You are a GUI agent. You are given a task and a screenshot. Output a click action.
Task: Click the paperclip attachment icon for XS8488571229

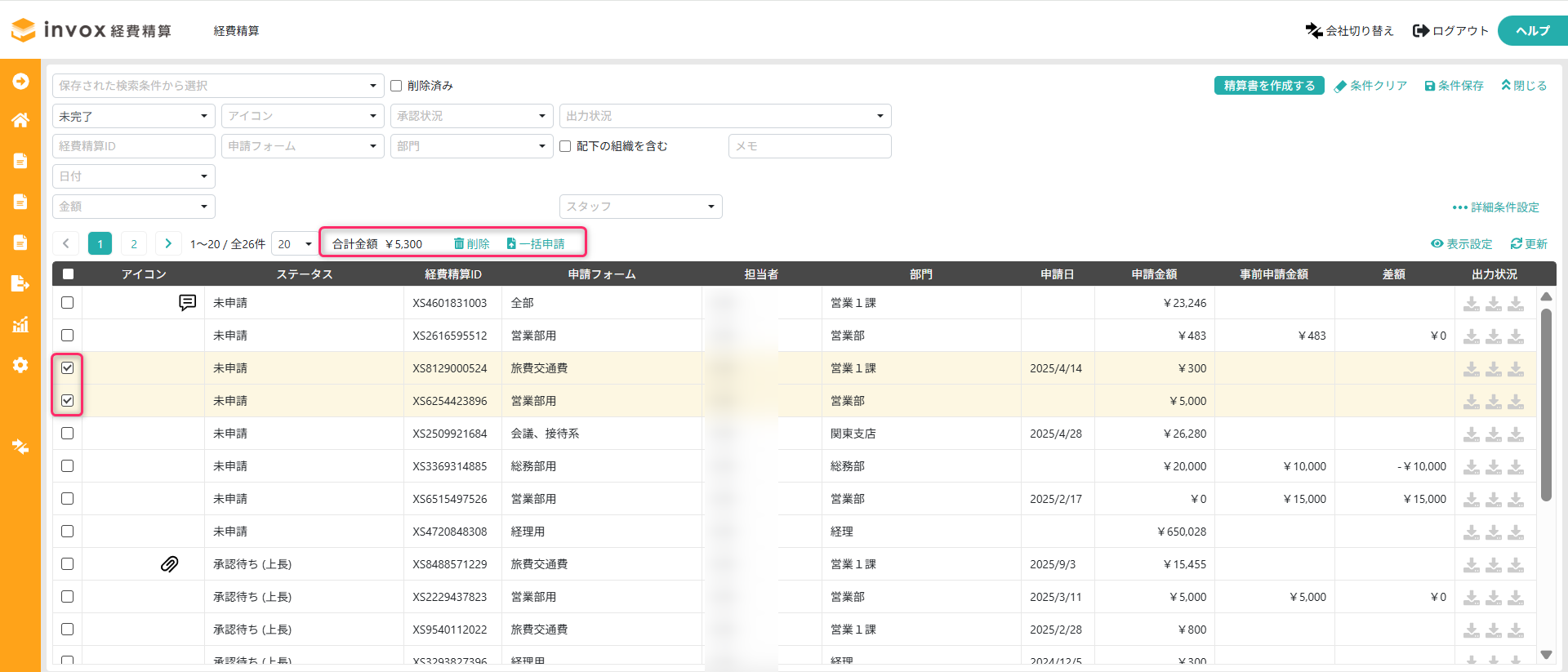169,564
